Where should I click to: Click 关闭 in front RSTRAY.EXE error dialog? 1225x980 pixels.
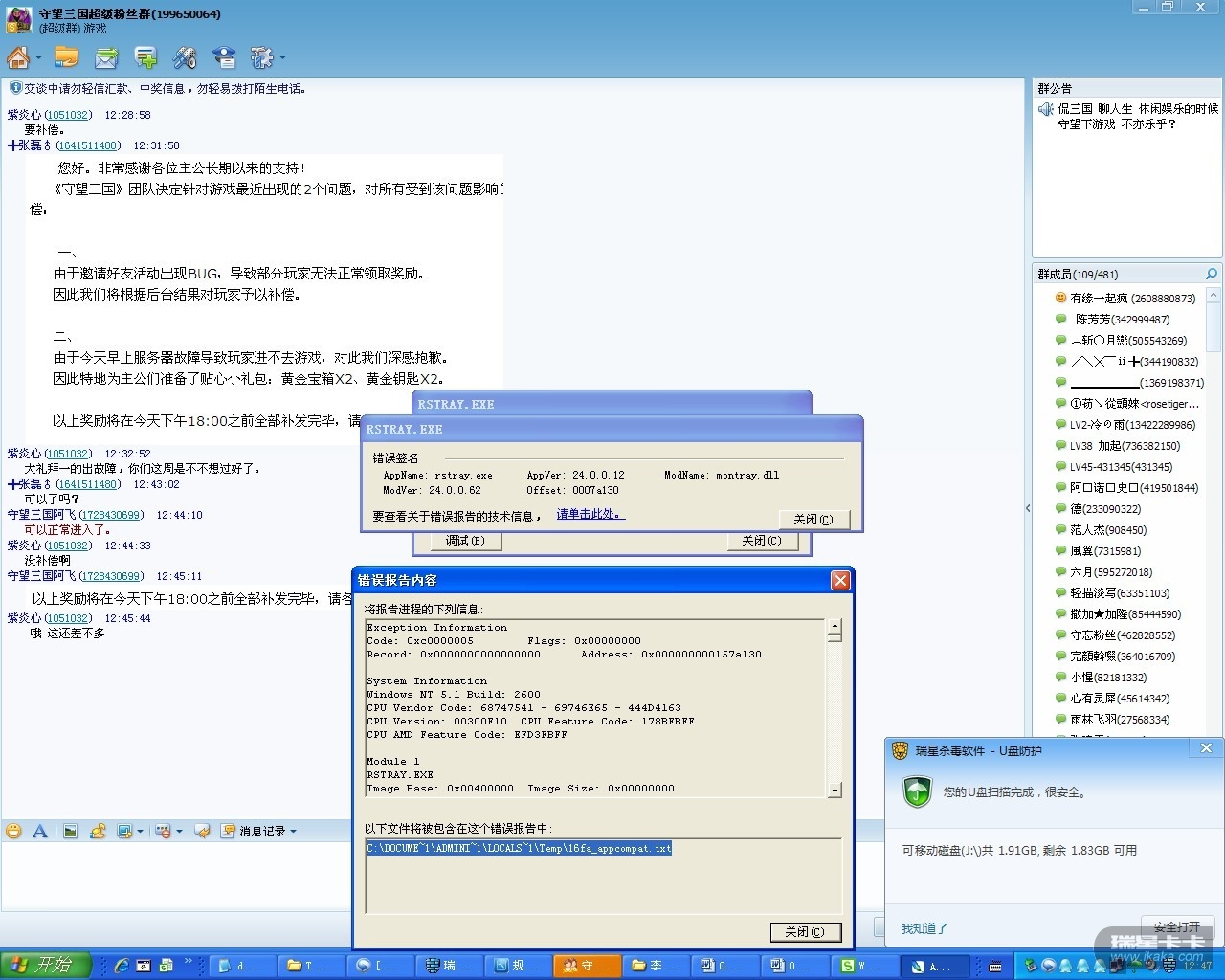[813, 519]
